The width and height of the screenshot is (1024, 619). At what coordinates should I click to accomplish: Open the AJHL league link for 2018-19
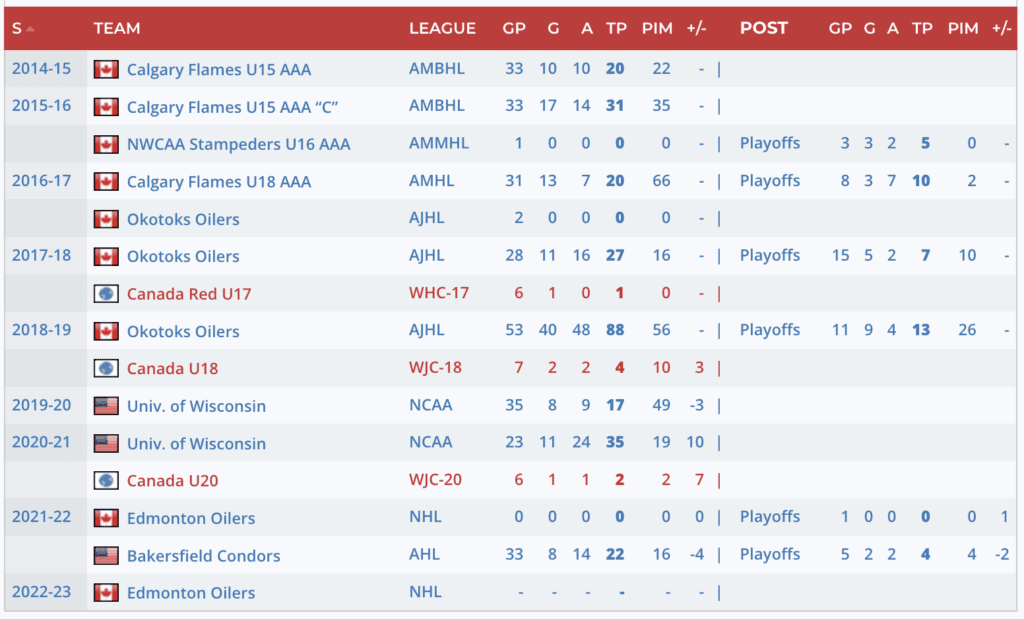coord(427,331)
